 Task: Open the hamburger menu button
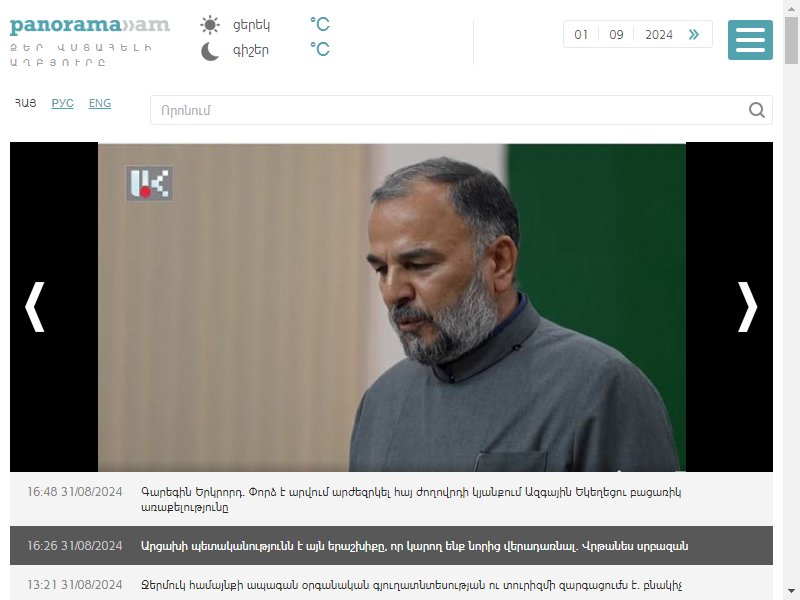click(750, 40)
